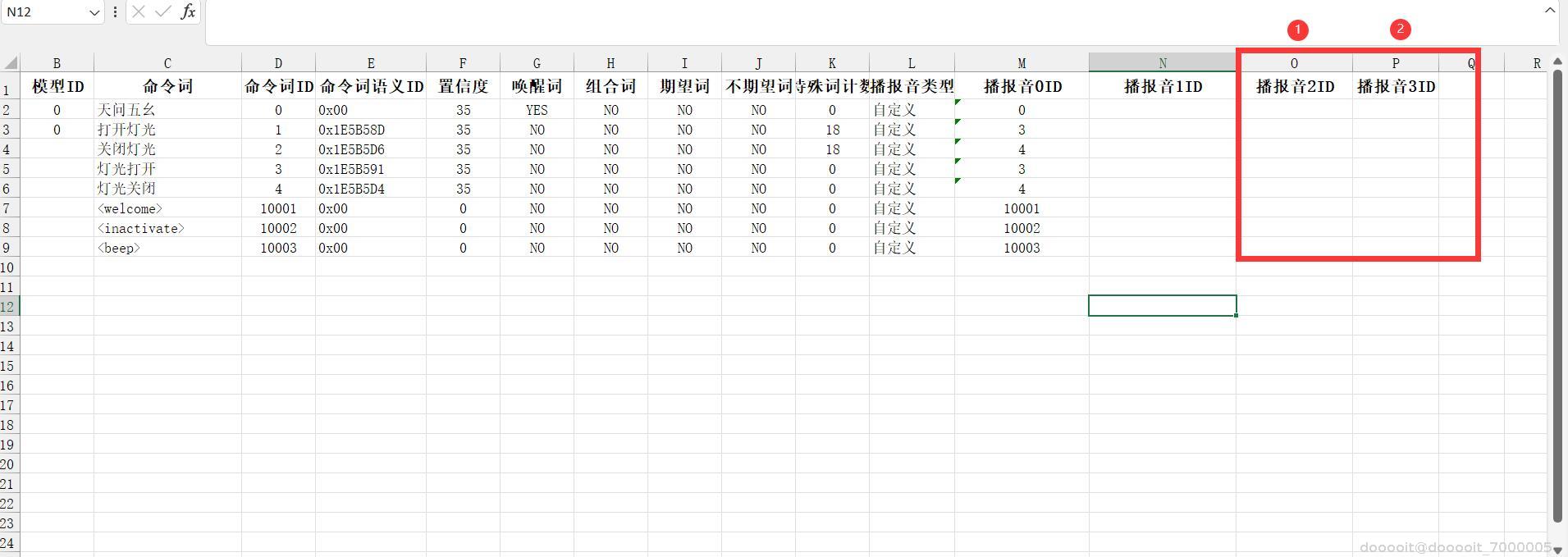Select 播报音0ID cell 10003

click(1022, 248)
